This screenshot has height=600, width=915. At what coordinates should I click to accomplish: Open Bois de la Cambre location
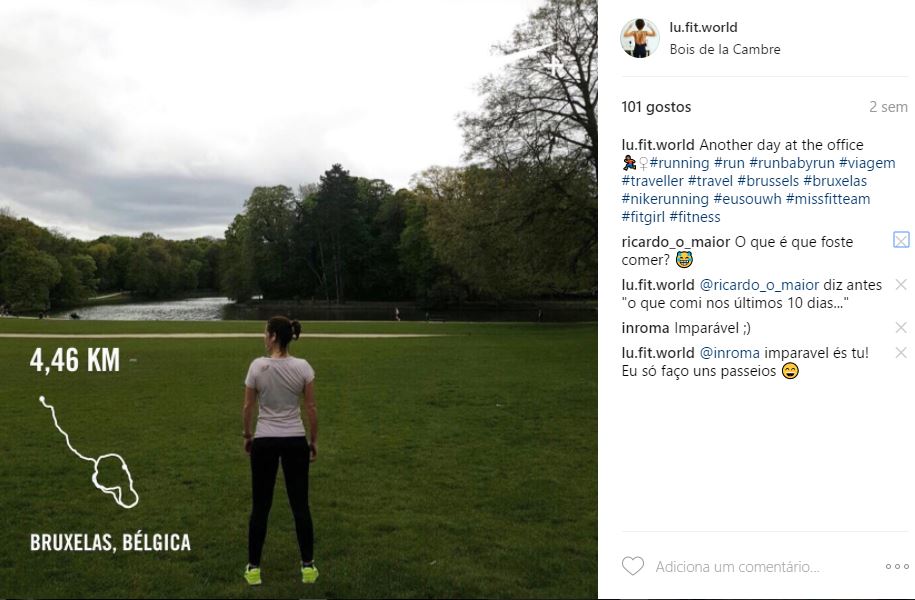tap(725, 50)
